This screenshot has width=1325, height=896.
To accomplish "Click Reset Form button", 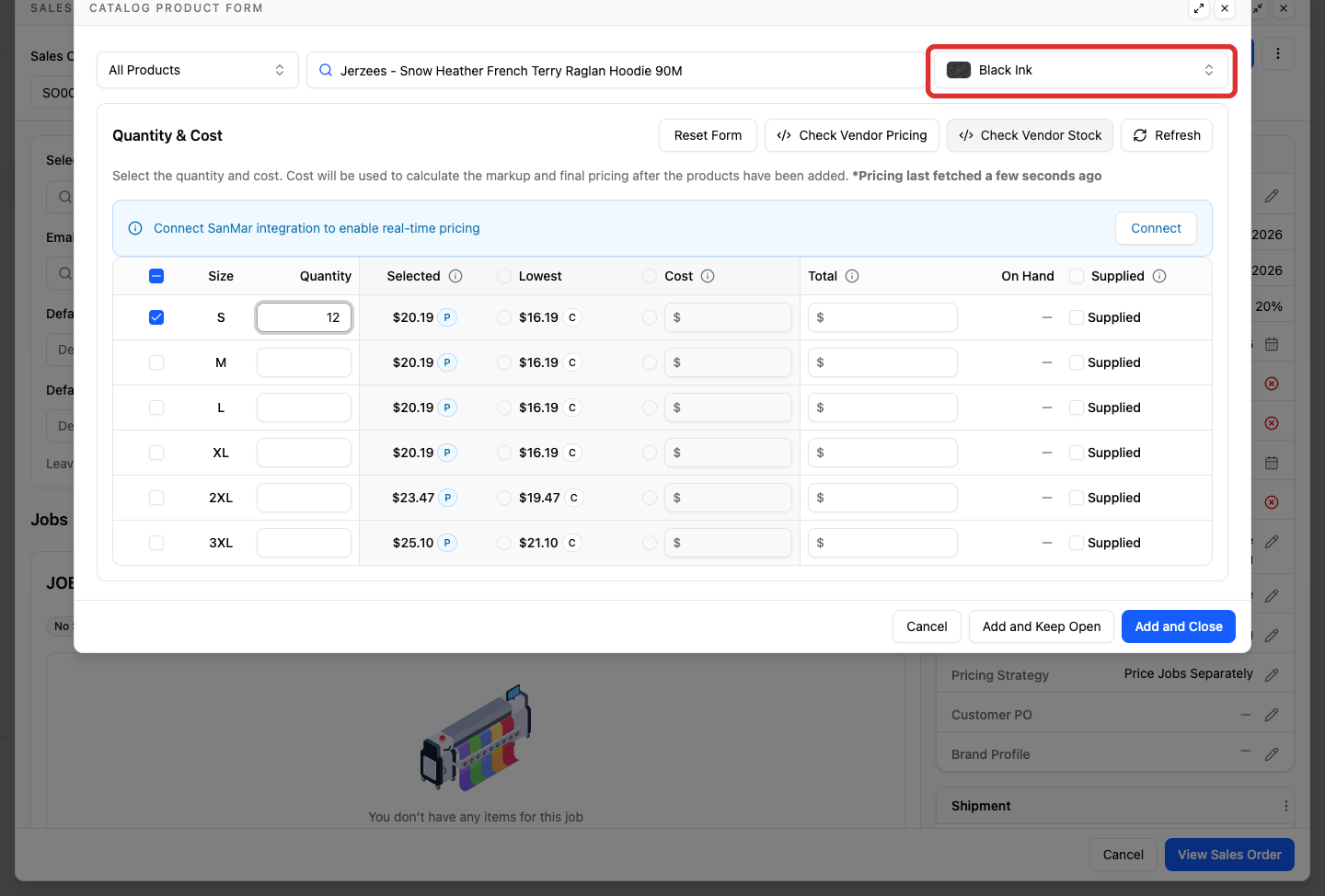I will tap(708, 135).
